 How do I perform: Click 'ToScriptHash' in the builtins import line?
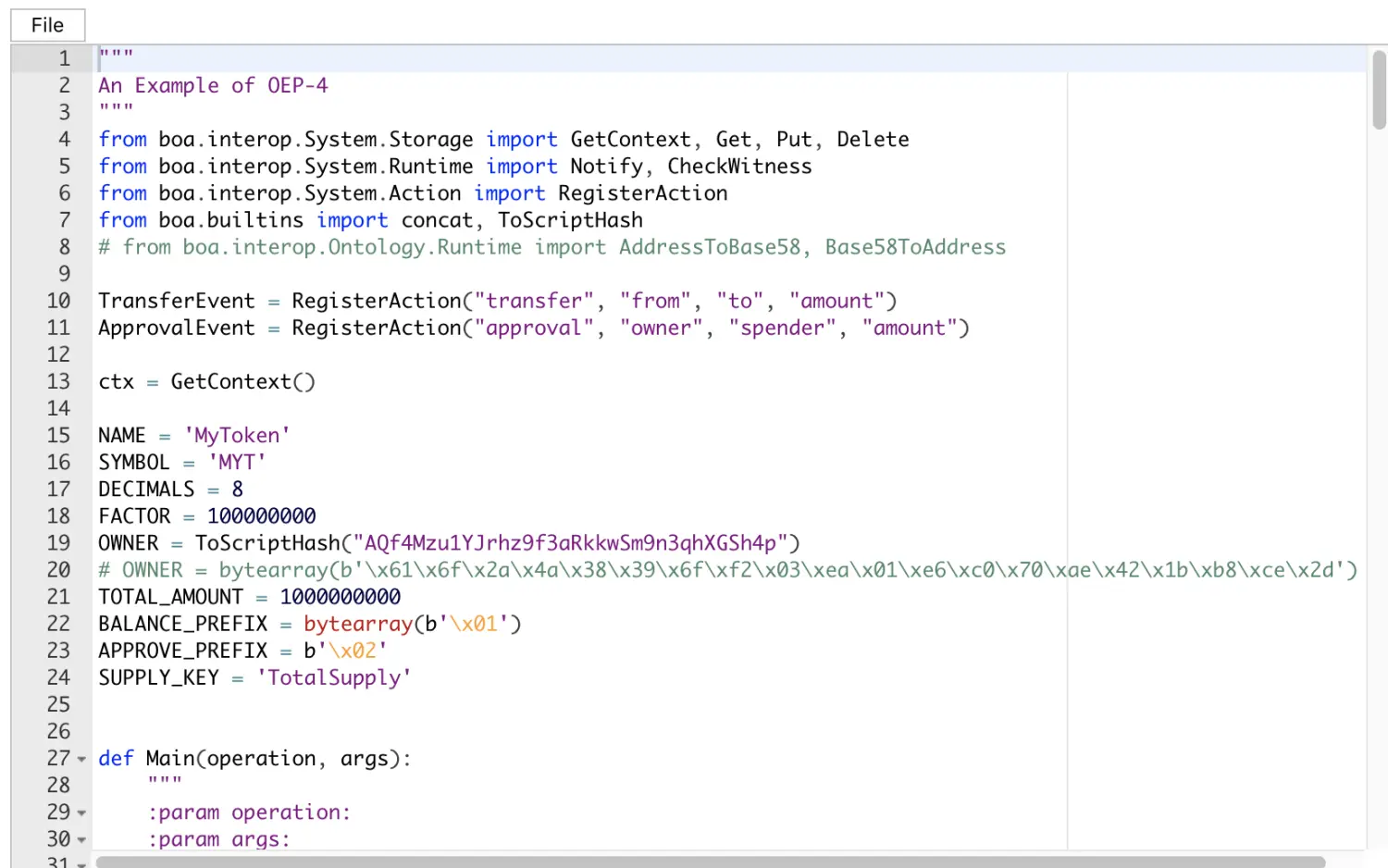tap(570, 219)
